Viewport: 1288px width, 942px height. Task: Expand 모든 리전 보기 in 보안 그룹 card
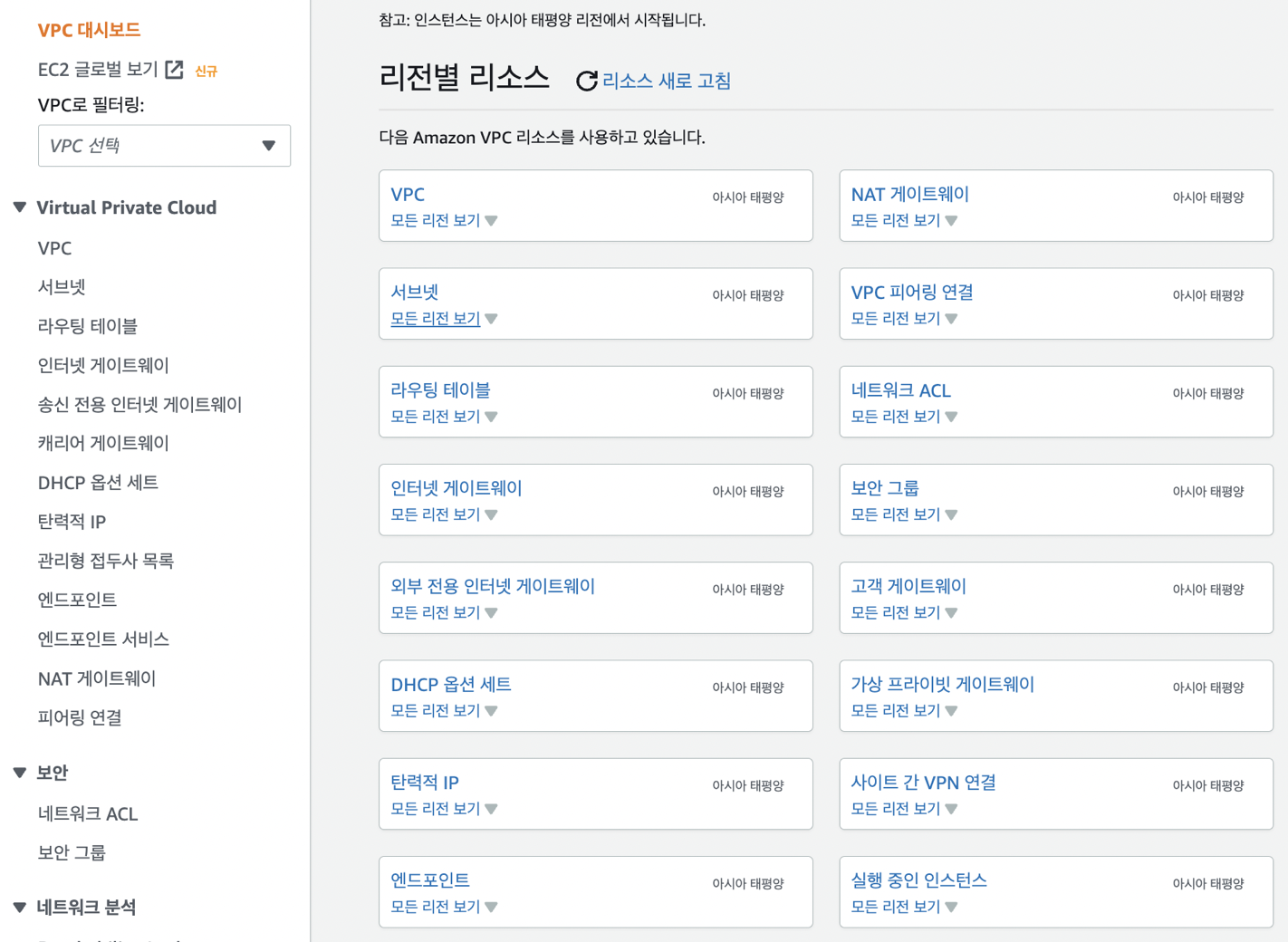click(904, 514)
